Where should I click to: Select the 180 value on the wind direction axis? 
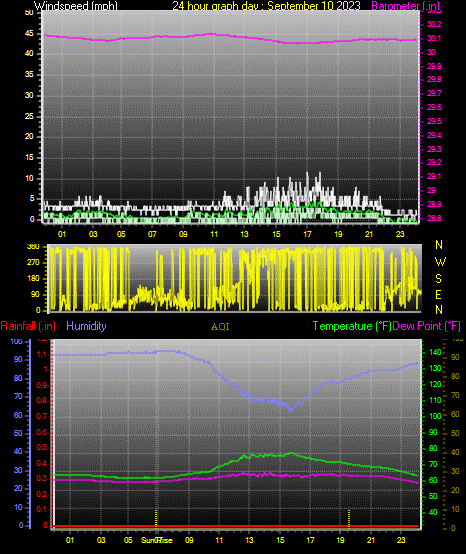[34, 278]
